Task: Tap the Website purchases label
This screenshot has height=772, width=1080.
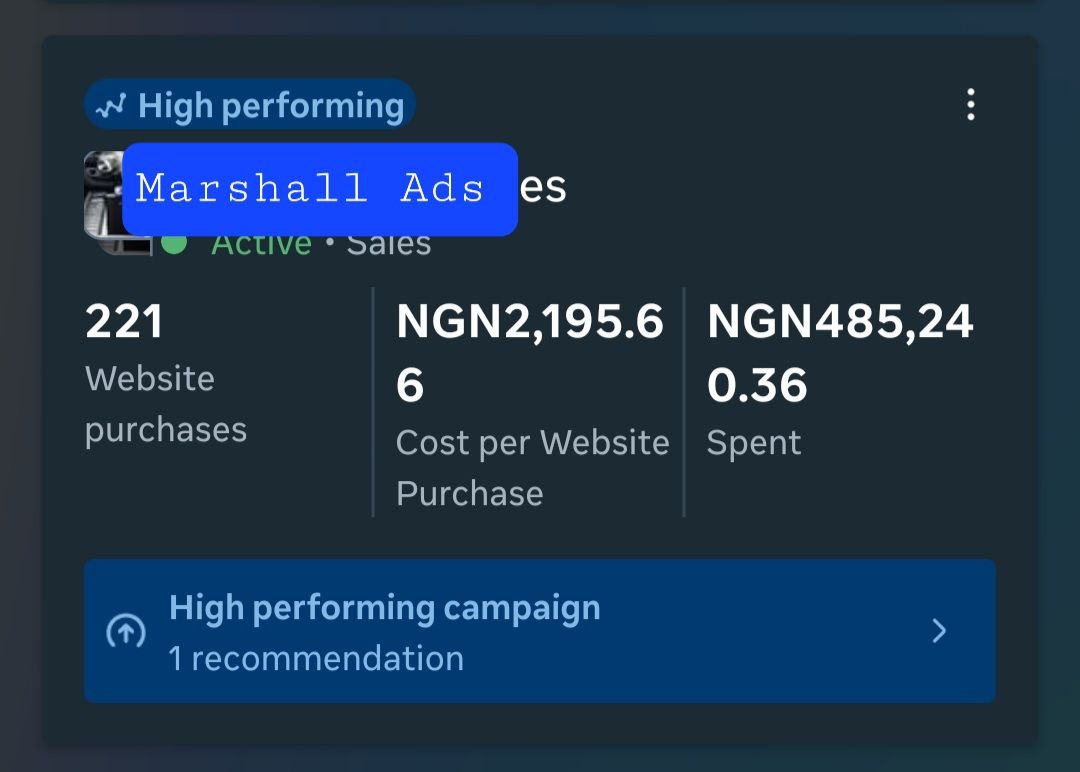Action: tap(165, 404)
